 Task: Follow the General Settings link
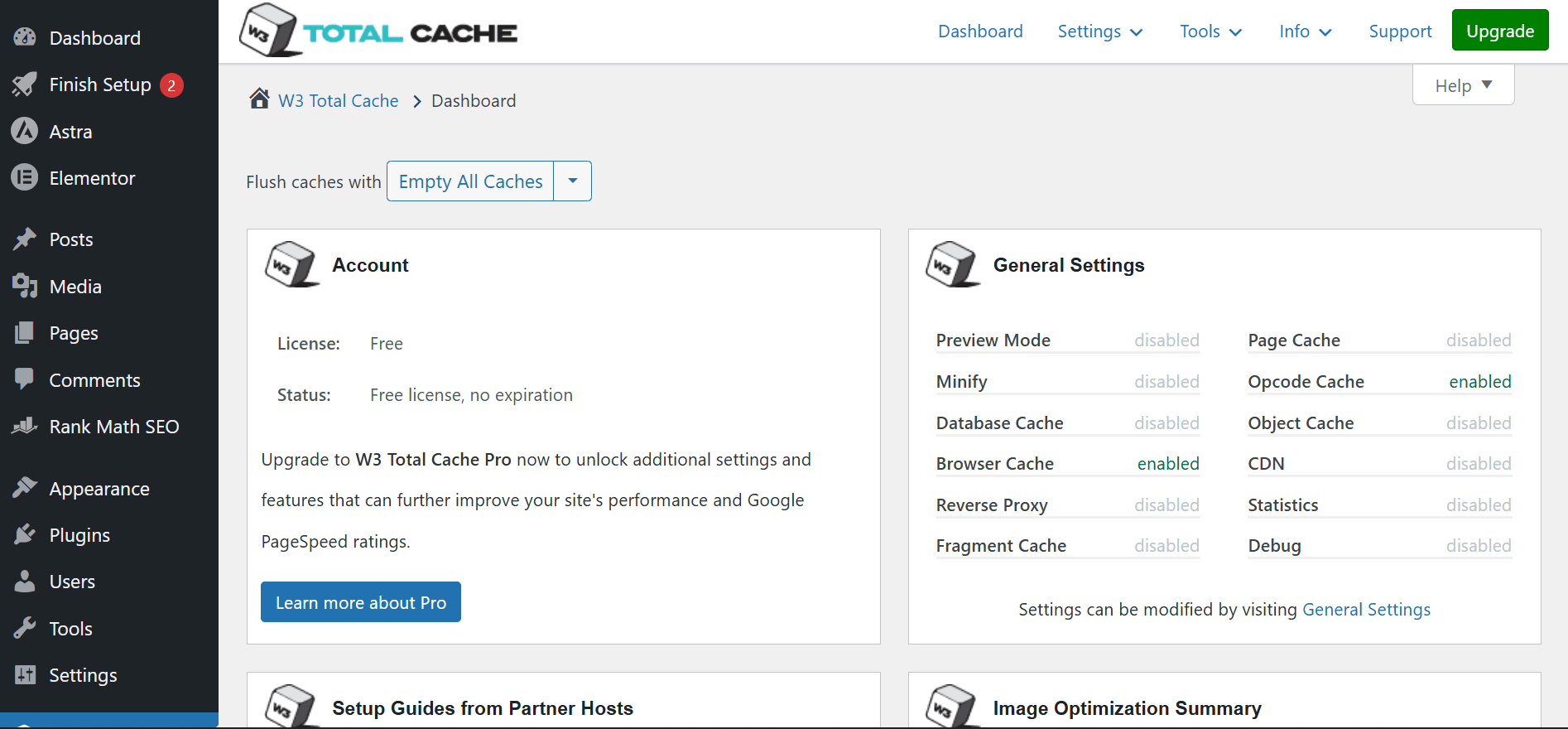tap(1366, 610)
